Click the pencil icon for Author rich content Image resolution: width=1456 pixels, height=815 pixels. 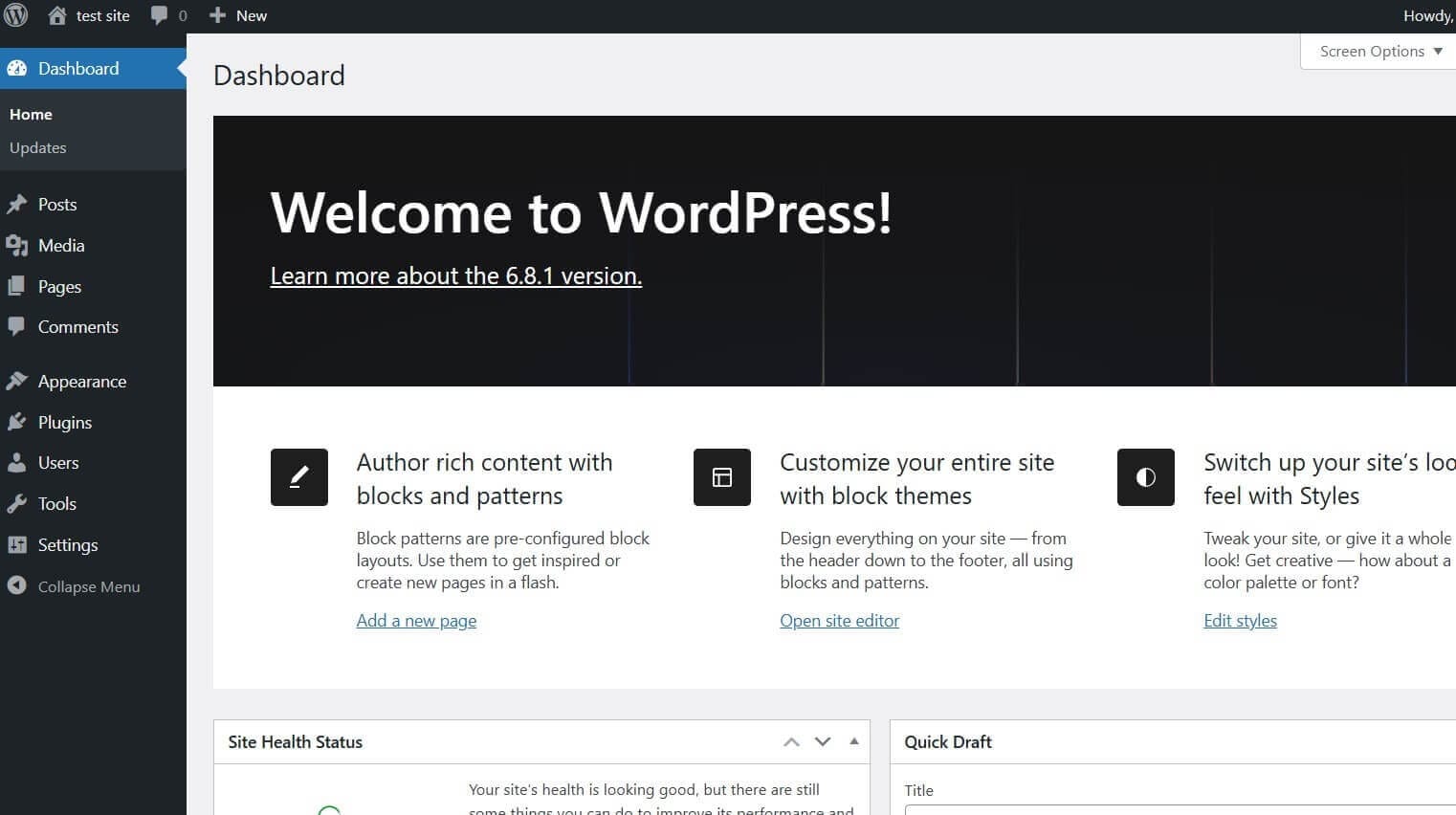click(x=299, y=477)
